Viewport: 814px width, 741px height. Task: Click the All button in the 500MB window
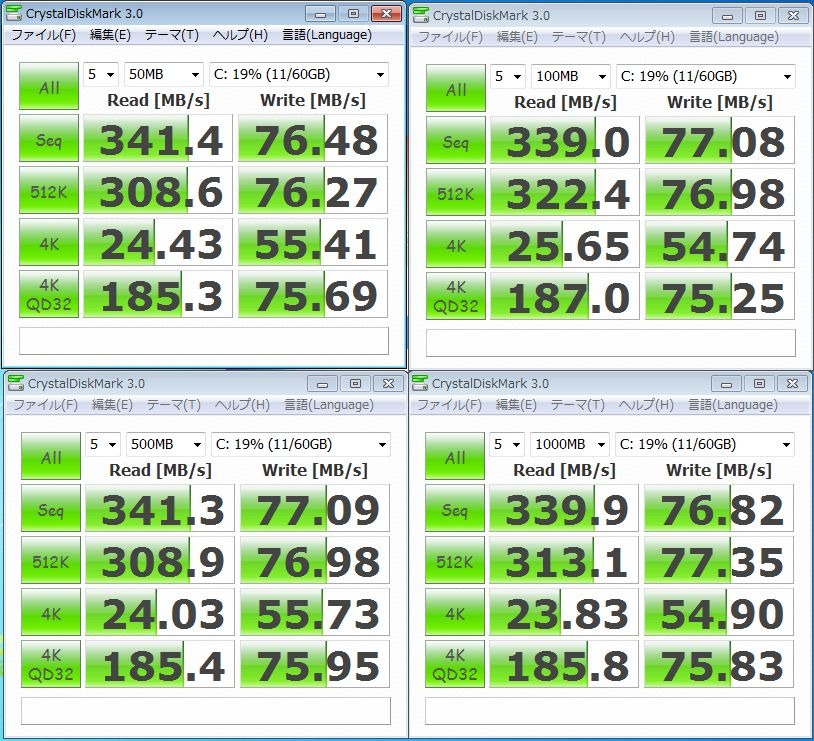(51, 456)
